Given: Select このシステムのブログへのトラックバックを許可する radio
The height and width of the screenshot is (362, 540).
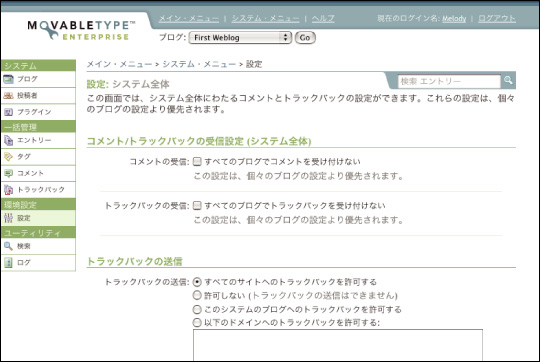Looking at the screenshot, I should (x=197, y=309).
